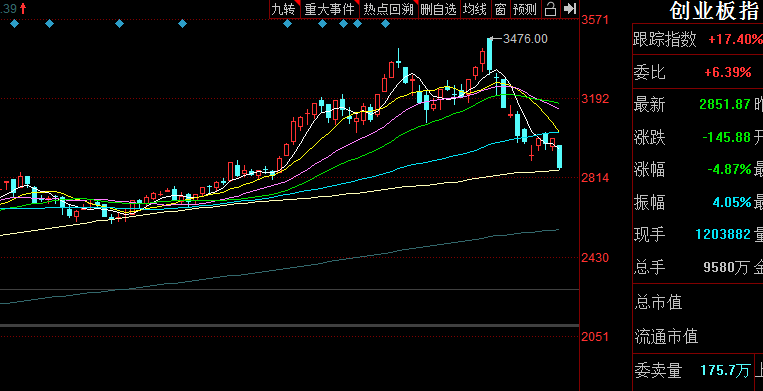Image resolution: width=763 pixels, height=391 pixels.
Task: Click the 委卖量 sell order volume row
Action: 698,371
